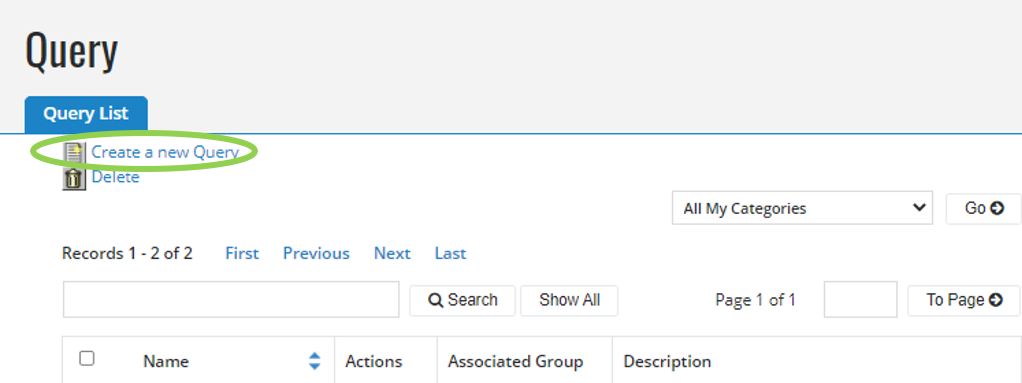The height and width of the screenshot is (383, 1022).
Task: Click the trash can icon beside Delete
Action: 74,178
